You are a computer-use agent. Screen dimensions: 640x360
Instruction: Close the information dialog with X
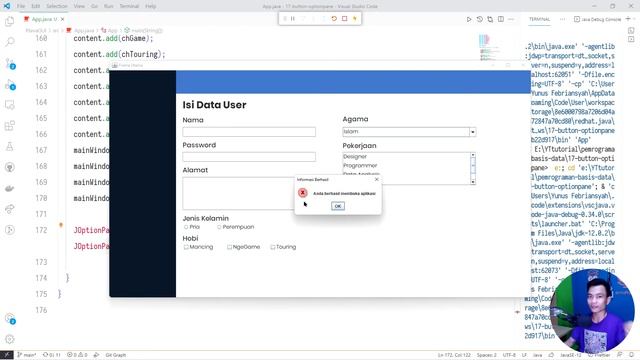377,179
